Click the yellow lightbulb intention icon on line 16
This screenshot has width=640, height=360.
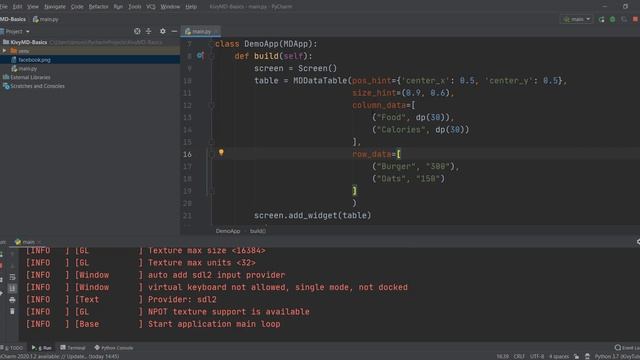point(221,152)
